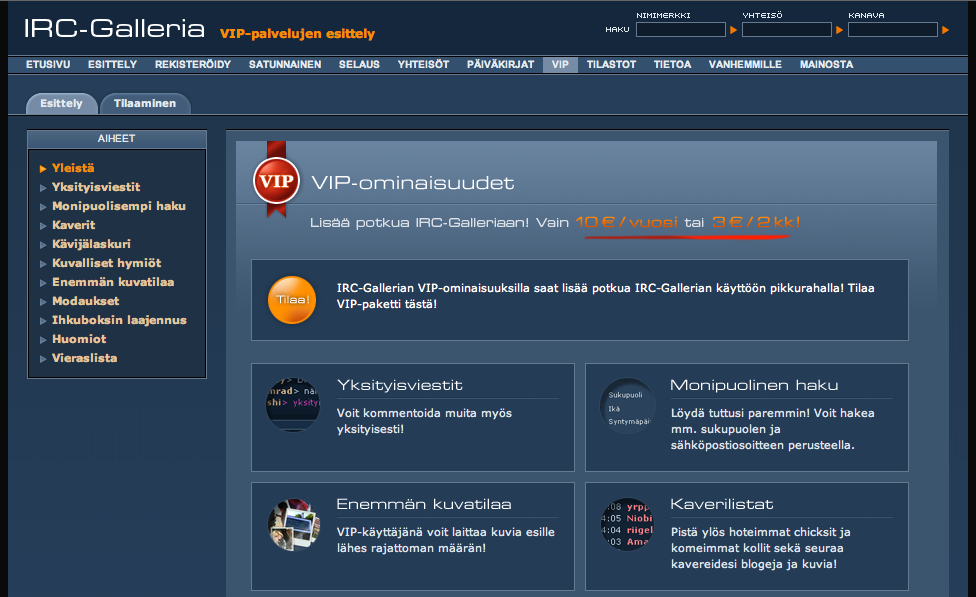
Task: Click the Vieraslista sidebar link
Action: [84, 358]
